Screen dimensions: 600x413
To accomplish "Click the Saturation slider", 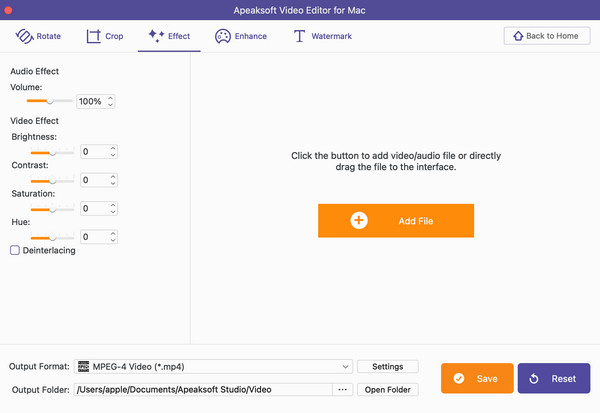I will [52, 209].
